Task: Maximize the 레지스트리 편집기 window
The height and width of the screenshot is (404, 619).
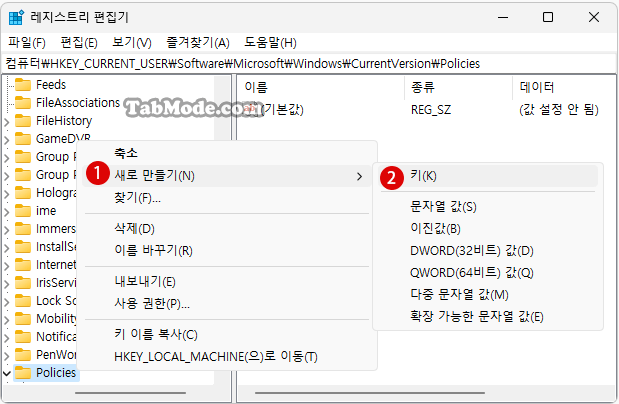Action: click(x=548, y=17)
